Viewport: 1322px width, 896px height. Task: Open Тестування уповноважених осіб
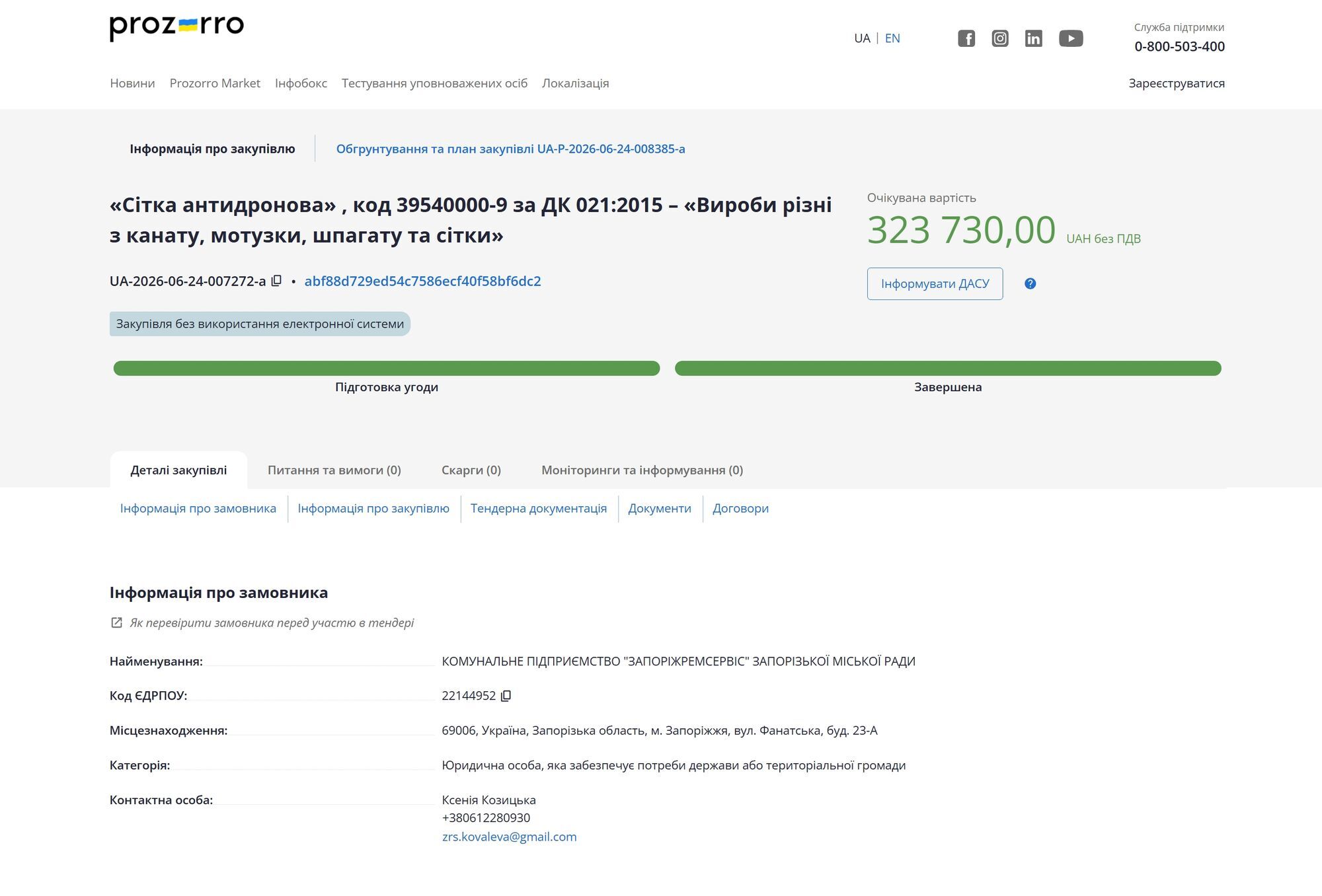click(x=434, y=83)
